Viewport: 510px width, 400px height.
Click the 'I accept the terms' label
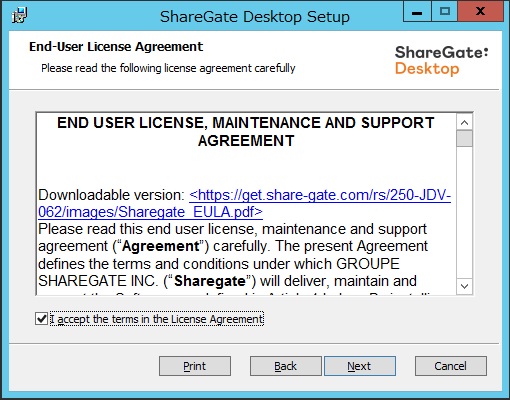click(x=157, y=319)
